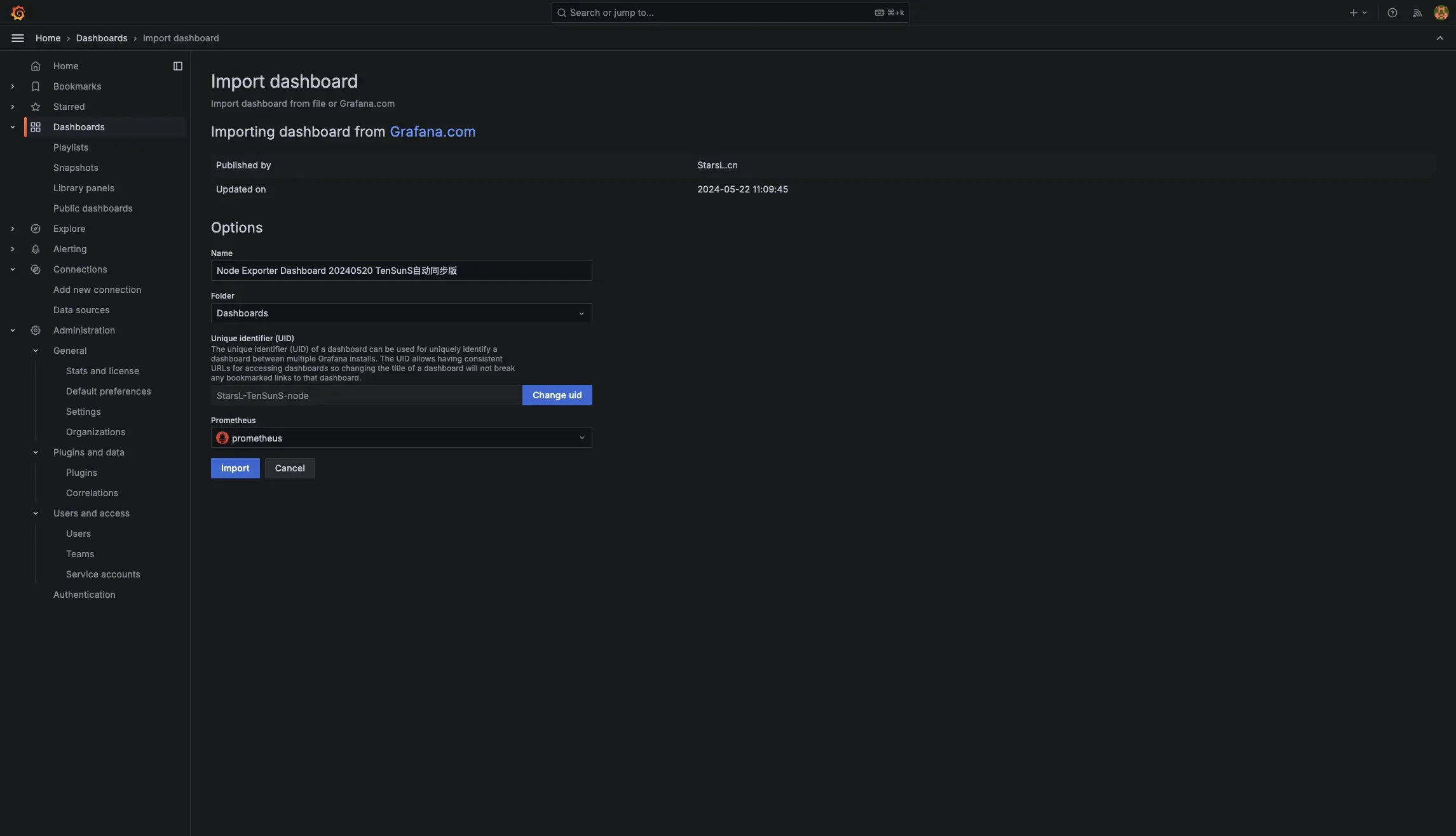
Task: Open the news feed RSS icon
Action: 1417,13
